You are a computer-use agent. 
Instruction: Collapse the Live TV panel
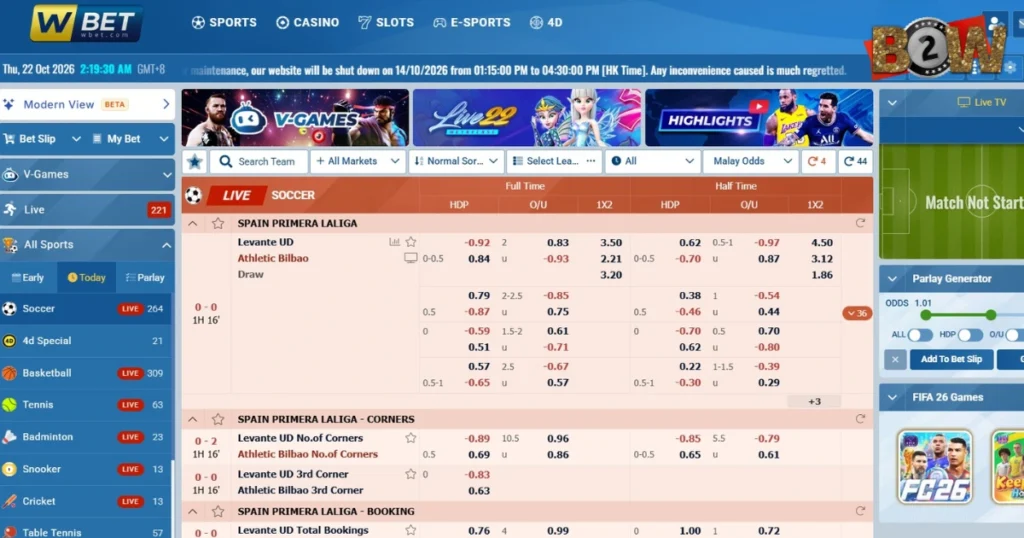[892, 103]
